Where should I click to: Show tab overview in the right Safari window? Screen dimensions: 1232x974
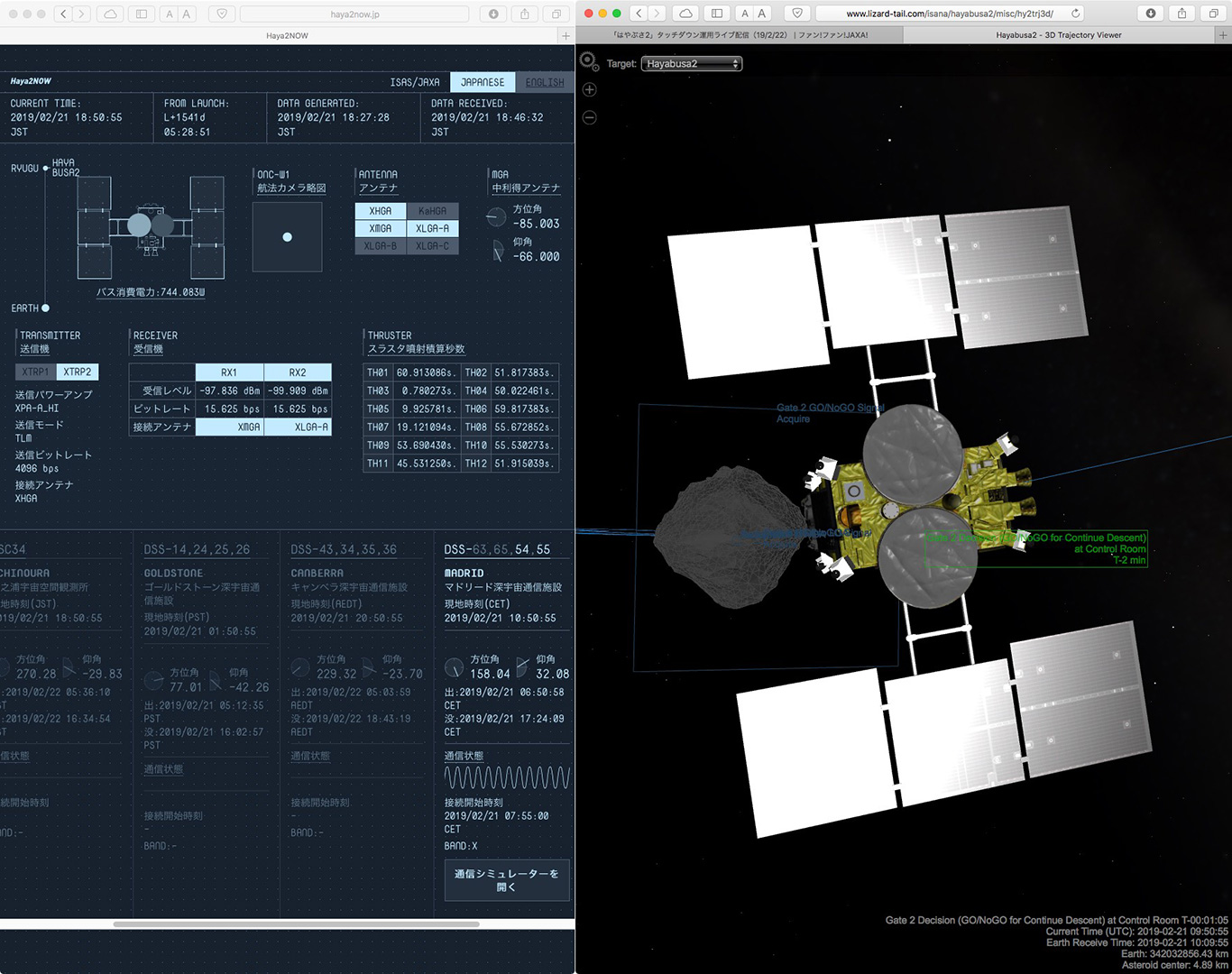pos(1213,14)
